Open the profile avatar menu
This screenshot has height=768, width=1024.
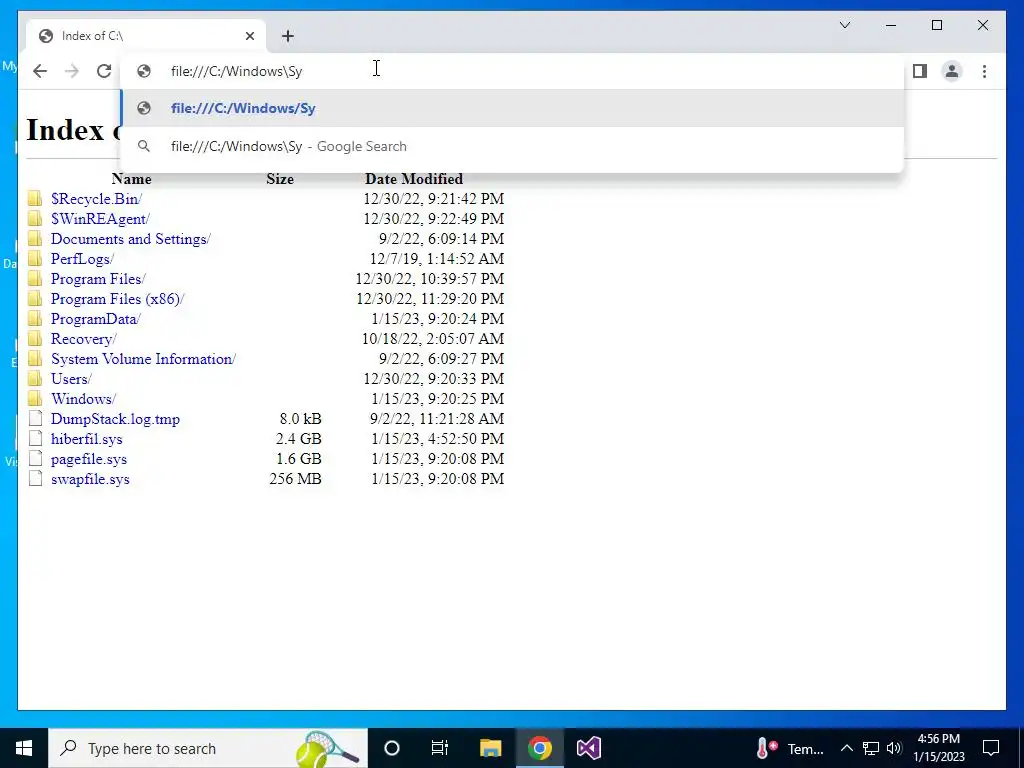(x=952, y=71)
